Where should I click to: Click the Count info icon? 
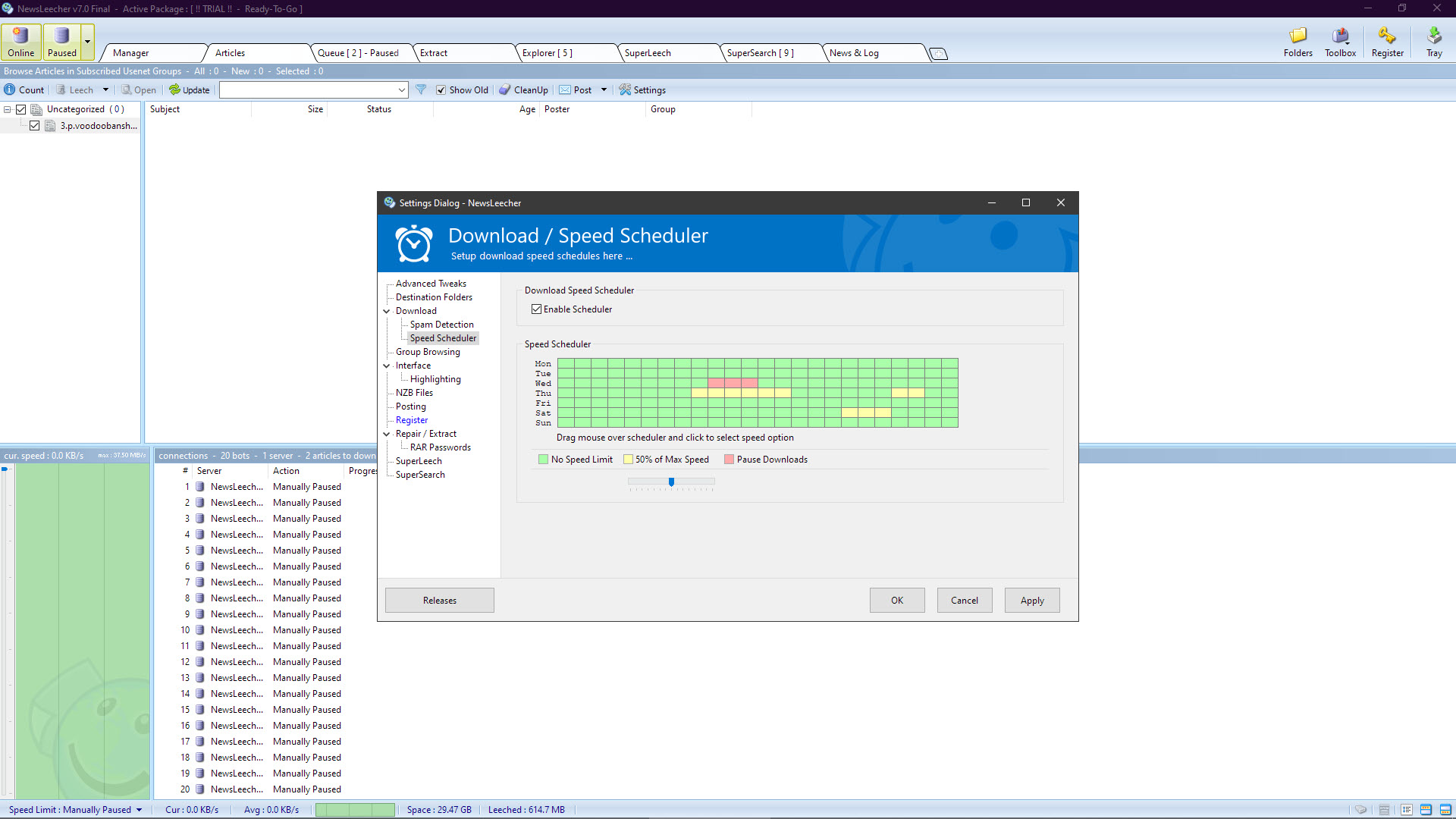(10, 89)
